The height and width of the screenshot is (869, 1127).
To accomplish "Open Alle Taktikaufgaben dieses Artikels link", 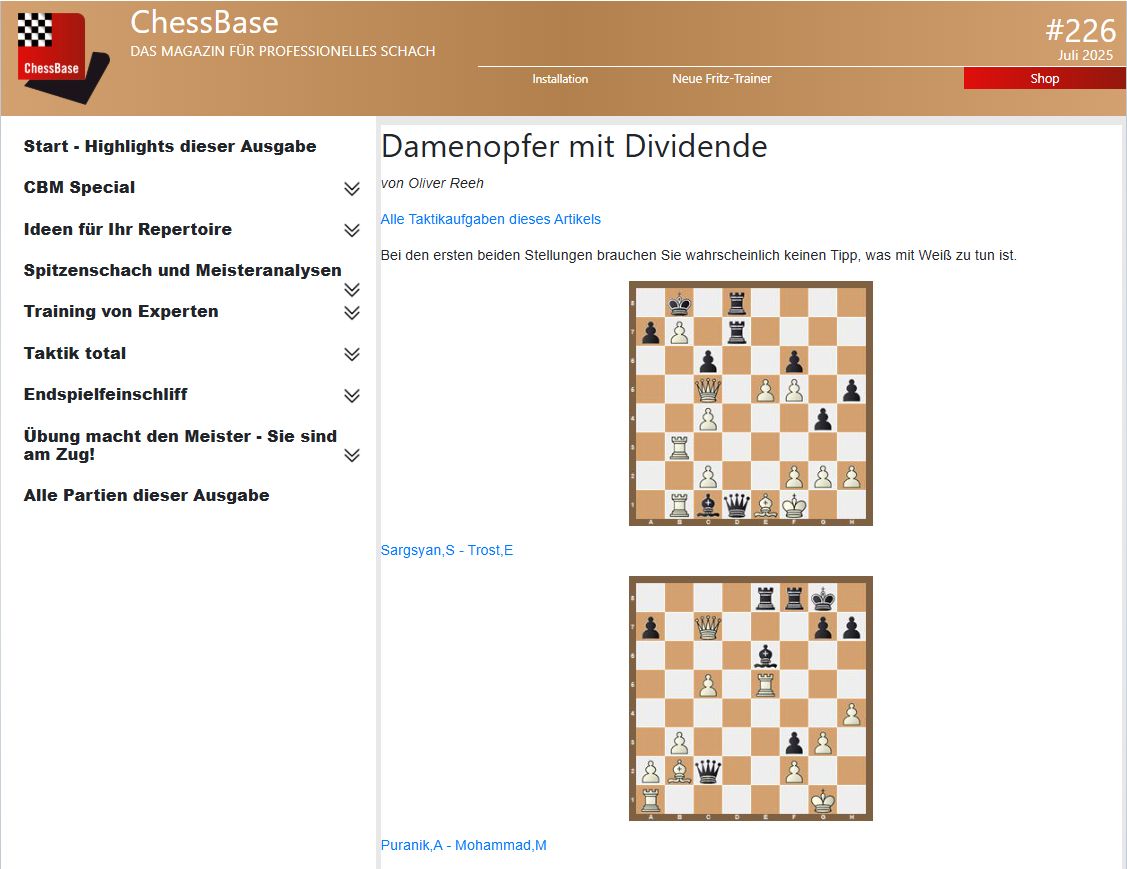I will tap(490, 219).
